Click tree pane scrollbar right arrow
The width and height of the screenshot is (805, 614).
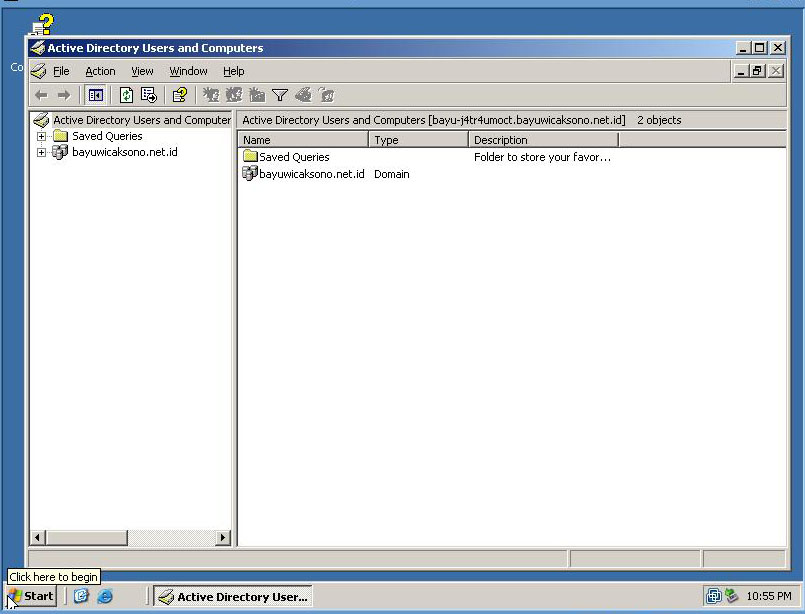(222, 538)
